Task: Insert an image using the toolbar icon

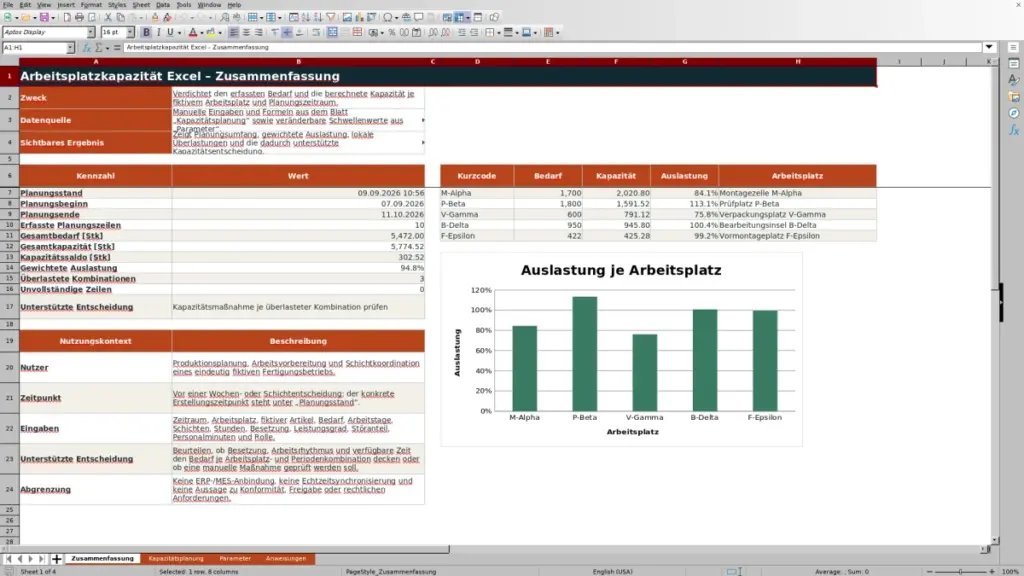Action: tap(347, 18)
